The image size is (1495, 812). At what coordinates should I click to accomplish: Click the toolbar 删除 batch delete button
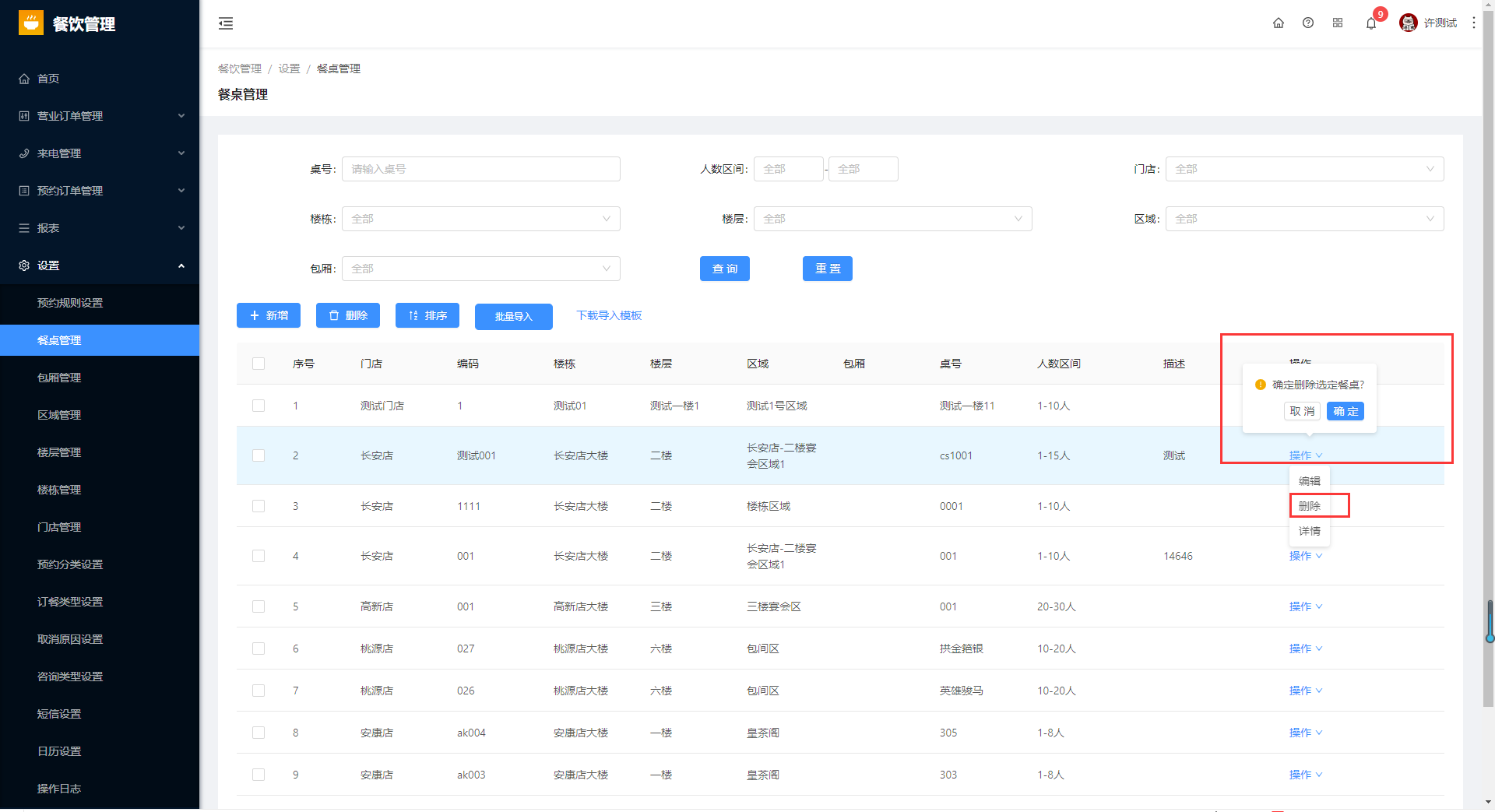[348, 315]
